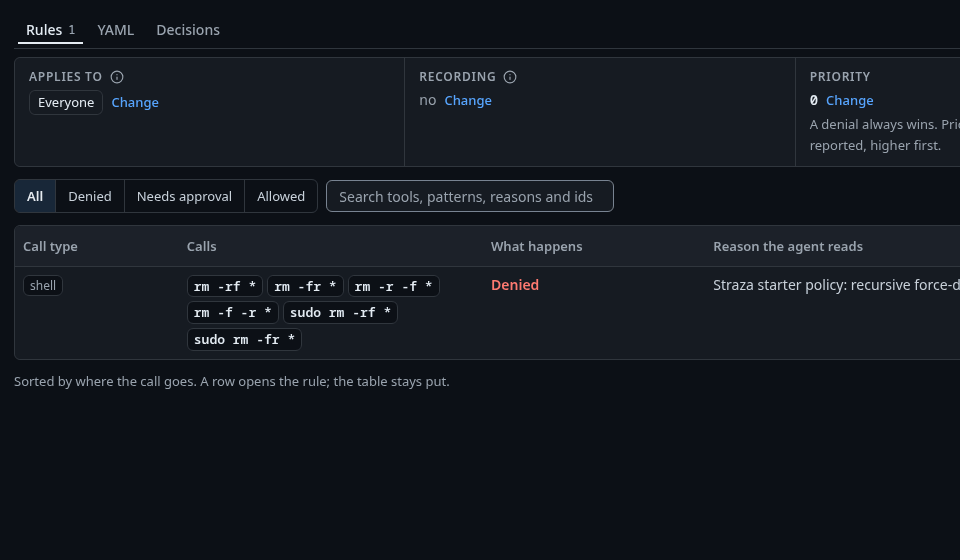Click the priority value 0

point(814,100)
